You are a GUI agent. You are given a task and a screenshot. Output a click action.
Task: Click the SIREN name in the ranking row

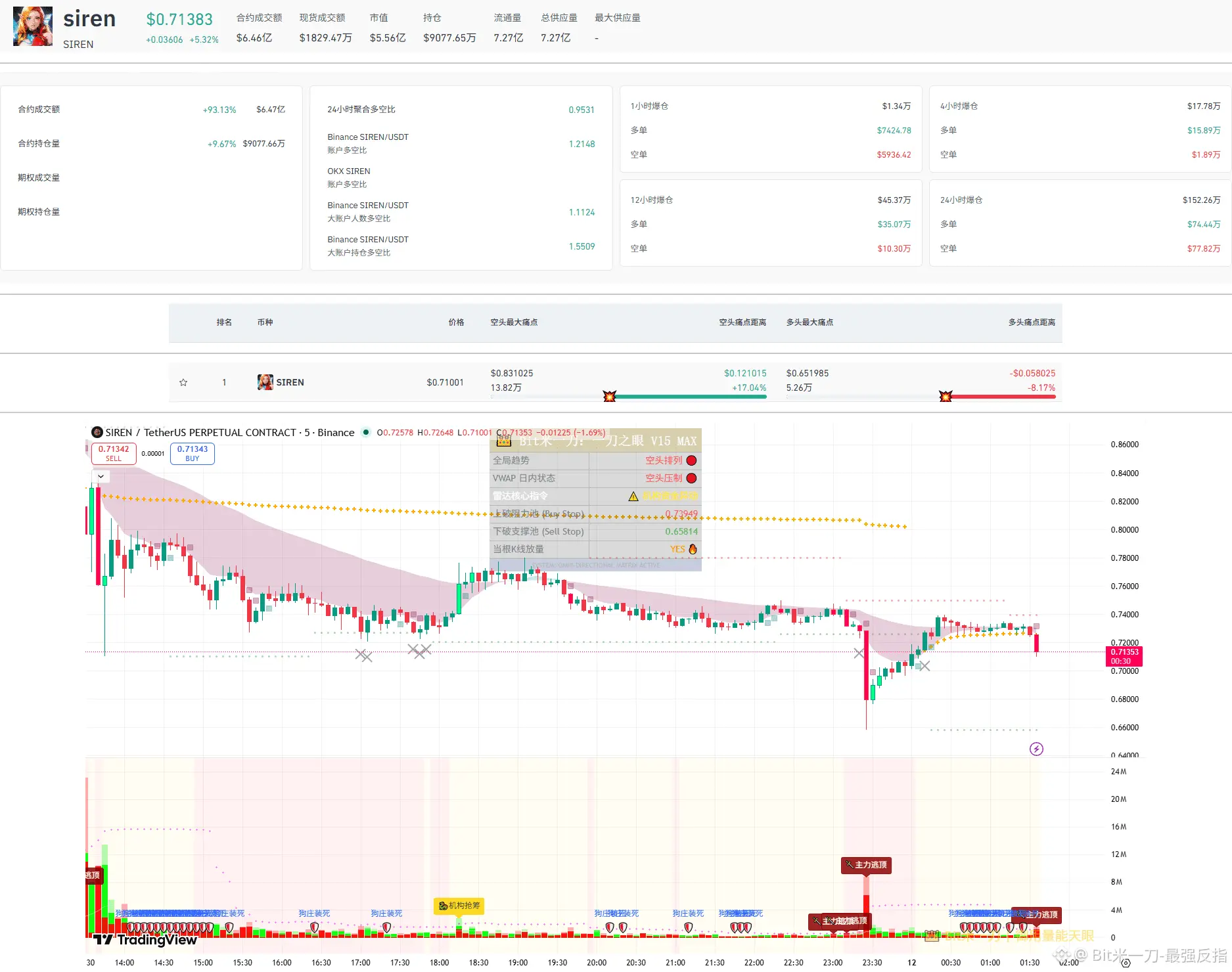290,382
